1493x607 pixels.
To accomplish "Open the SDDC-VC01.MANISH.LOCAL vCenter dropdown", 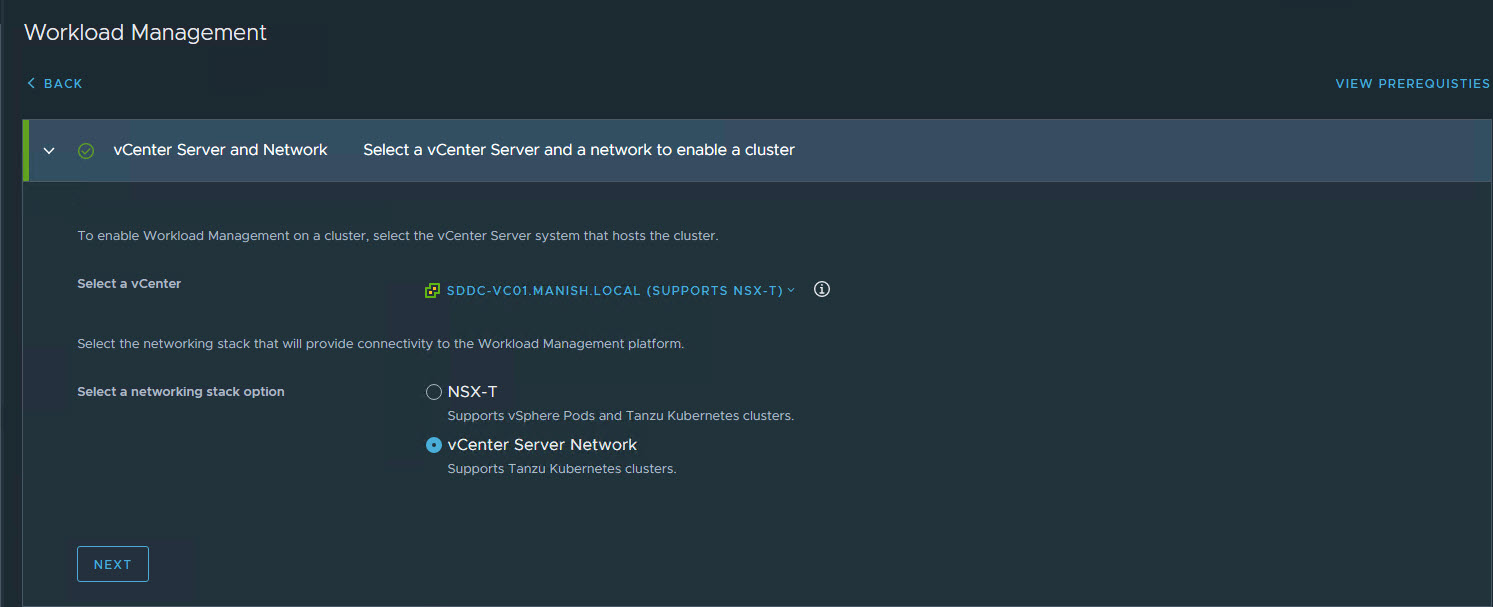I will point(614,291).
